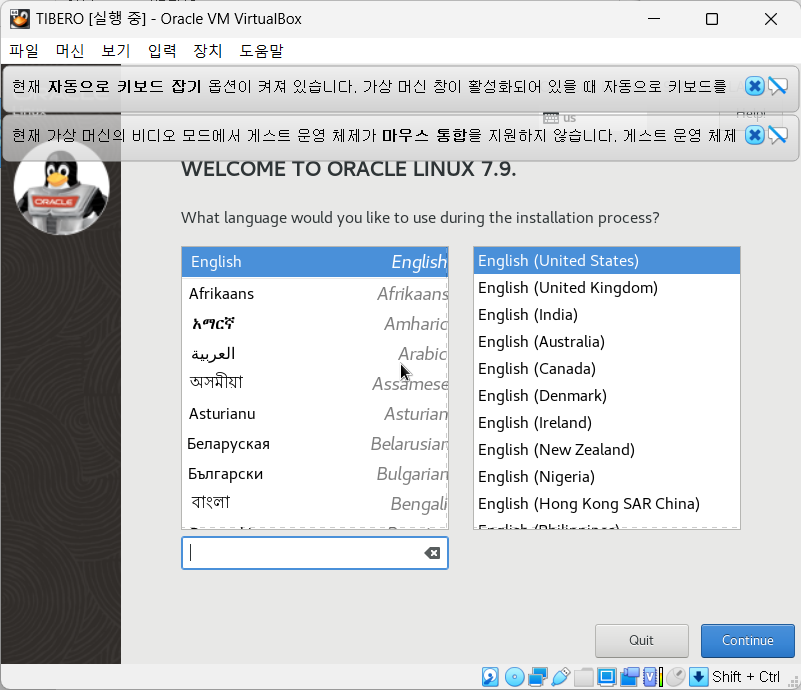Click the optical disc drive status icon
Viewport: 801px width, 690px height.
click(514, 677)
